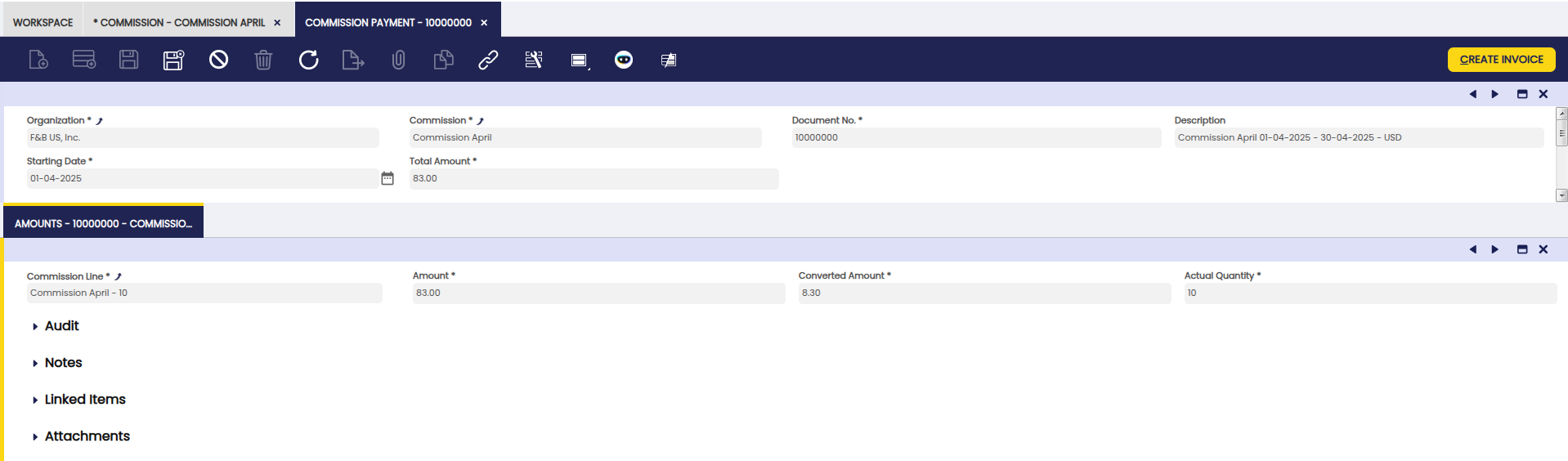The width and height of the screenshot is (1568, 461).
Task: Click the Description input field
Action: click(x=1358, y=137)
